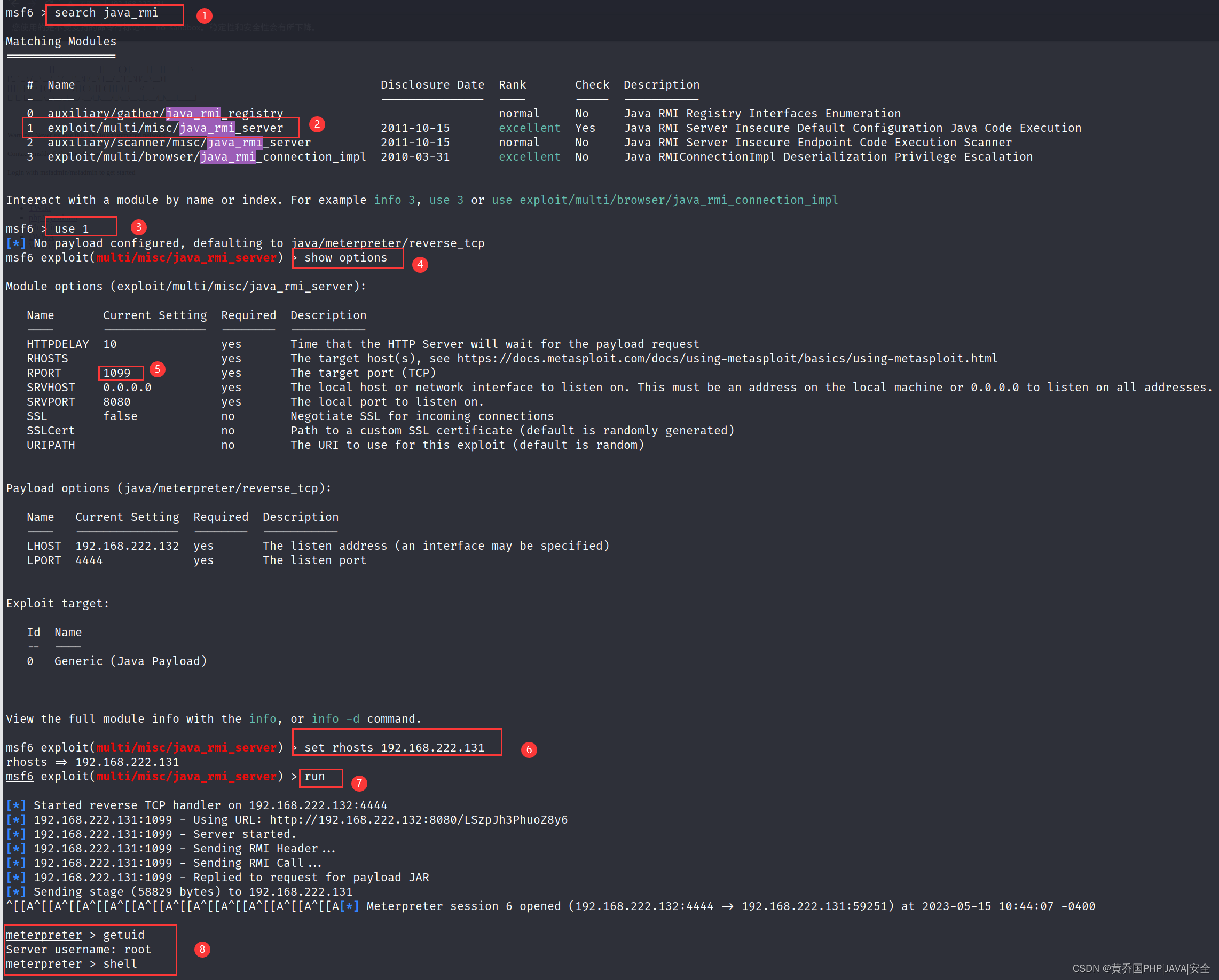
Task: Click the URIPATH option name
Action: click(x=51, y=445)
